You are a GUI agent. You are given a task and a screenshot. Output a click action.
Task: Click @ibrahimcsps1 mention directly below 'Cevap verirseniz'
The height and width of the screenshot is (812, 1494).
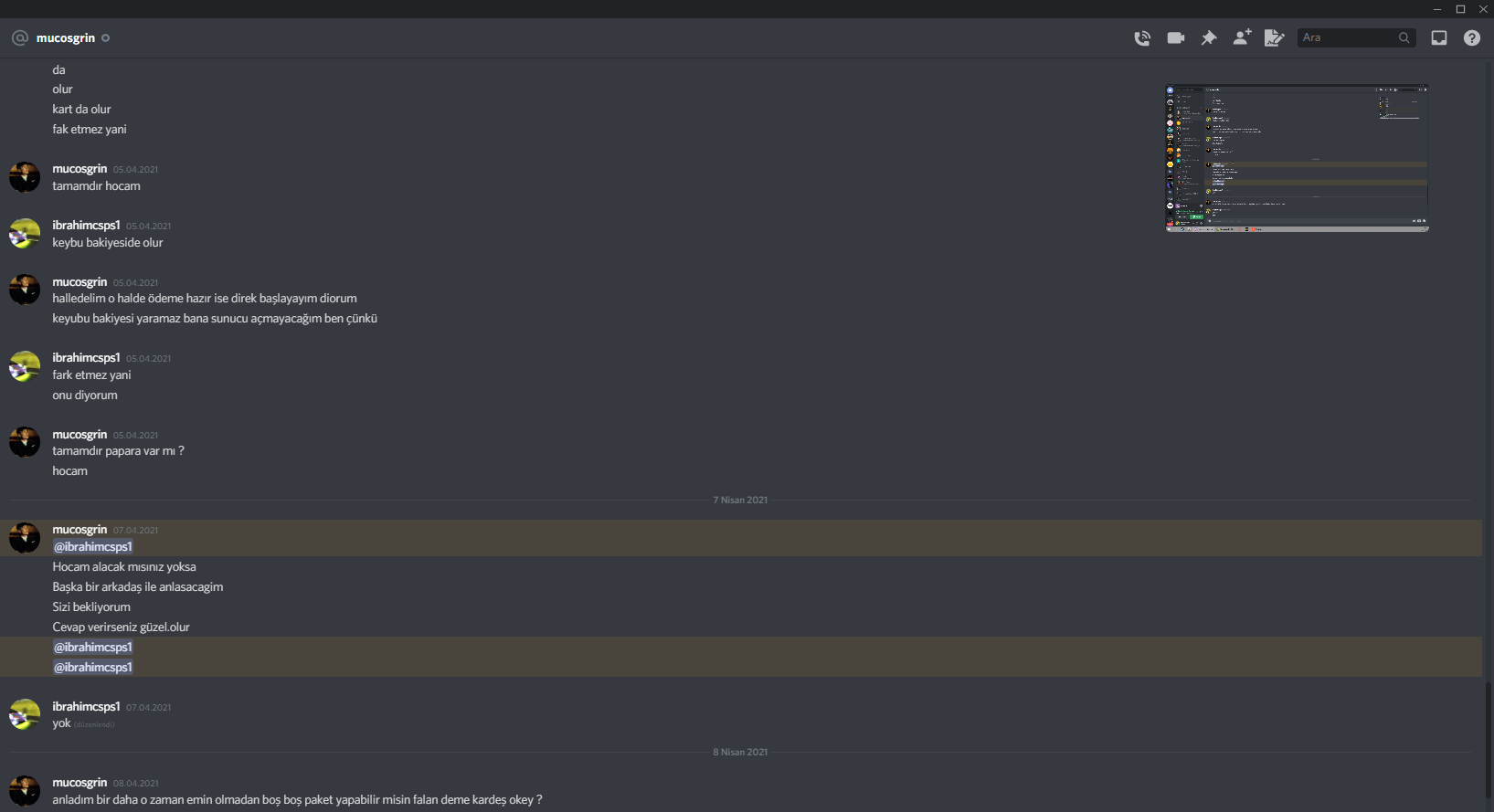tap(93, 647)
